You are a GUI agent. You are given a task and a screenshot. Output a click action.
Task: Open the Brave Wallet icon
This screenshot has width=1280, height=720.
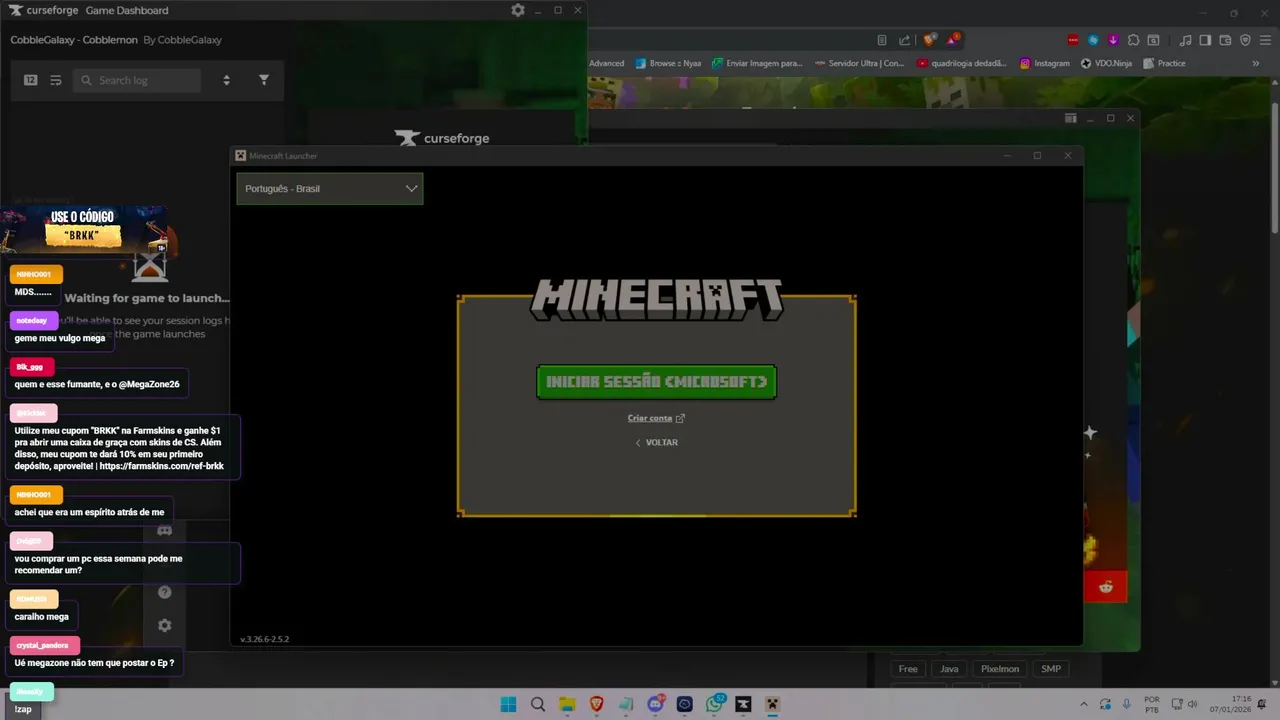pyautogui.click(x=1225, y=40)
